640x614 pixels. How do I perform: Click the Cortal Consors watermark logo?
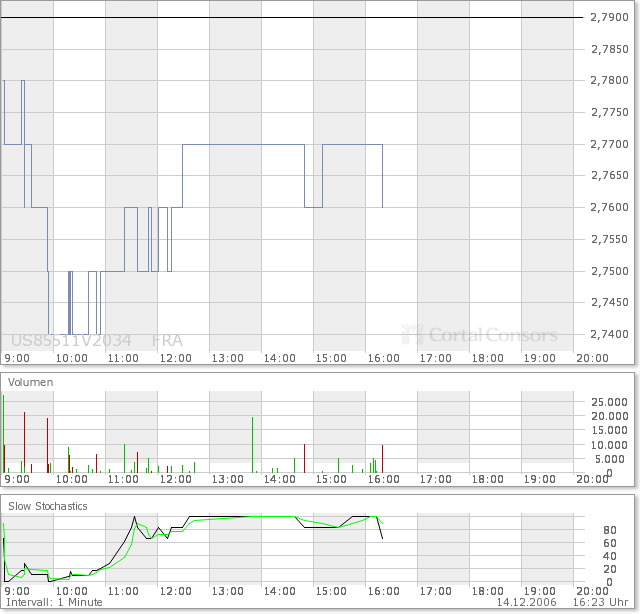tap(480, 335)
